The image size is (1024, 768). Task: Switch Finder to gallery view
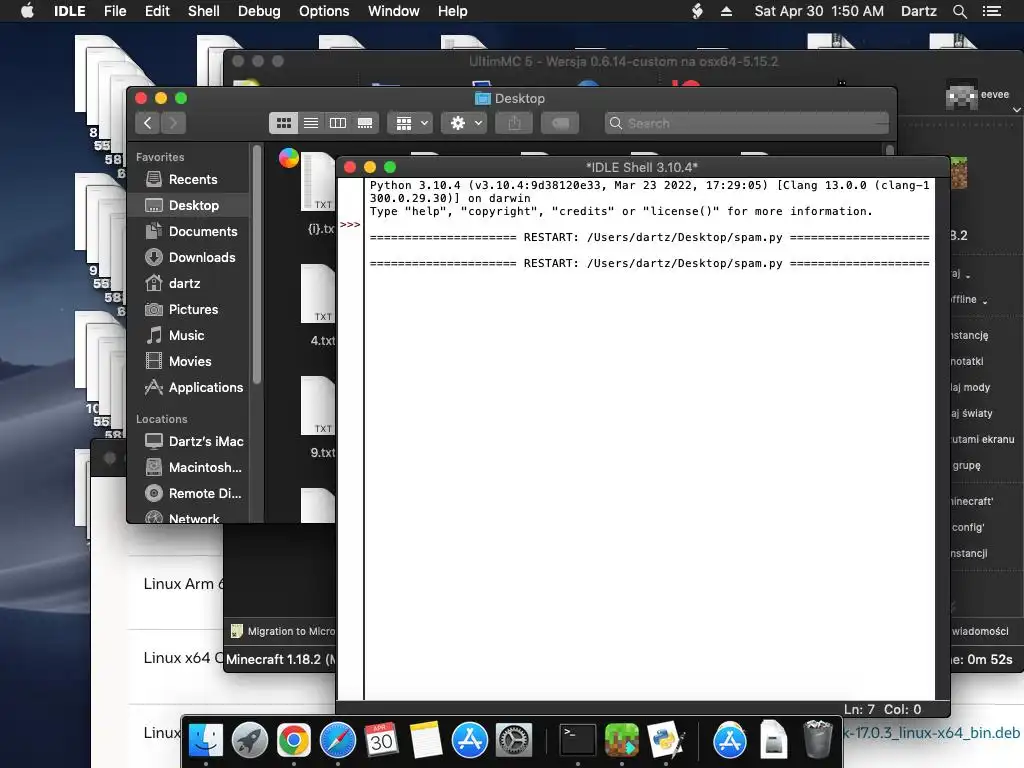click(364, 123)
